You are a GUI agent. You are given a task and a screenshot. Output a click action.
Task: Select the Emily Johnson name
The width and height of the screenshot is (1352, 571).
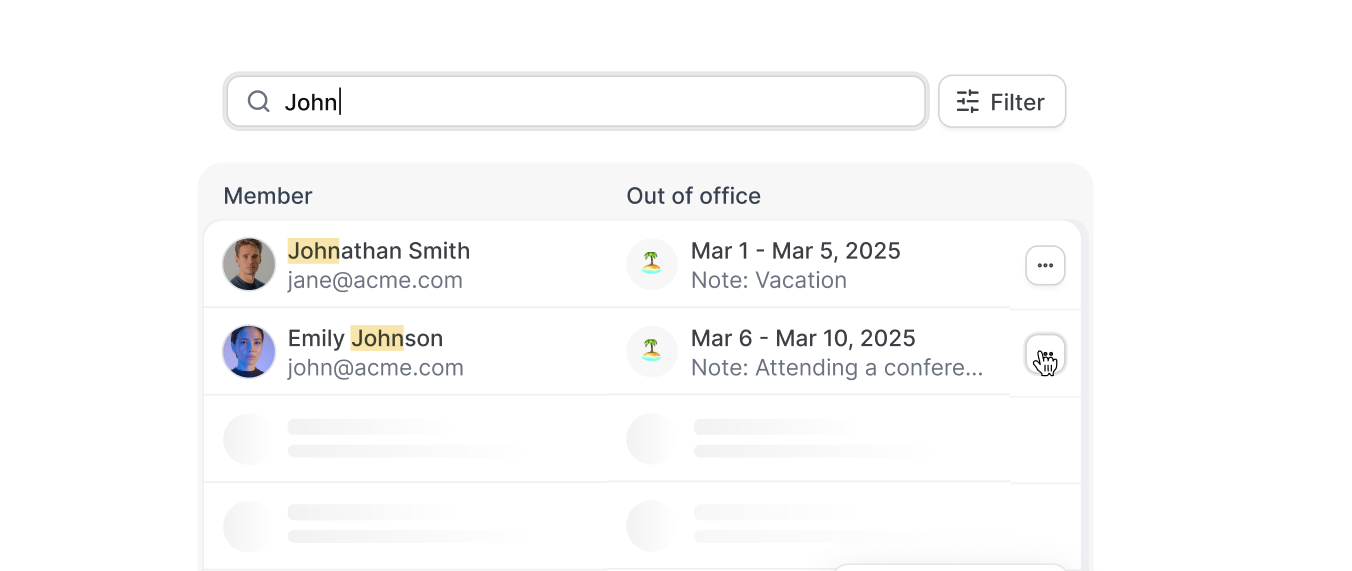pos(365,339)
